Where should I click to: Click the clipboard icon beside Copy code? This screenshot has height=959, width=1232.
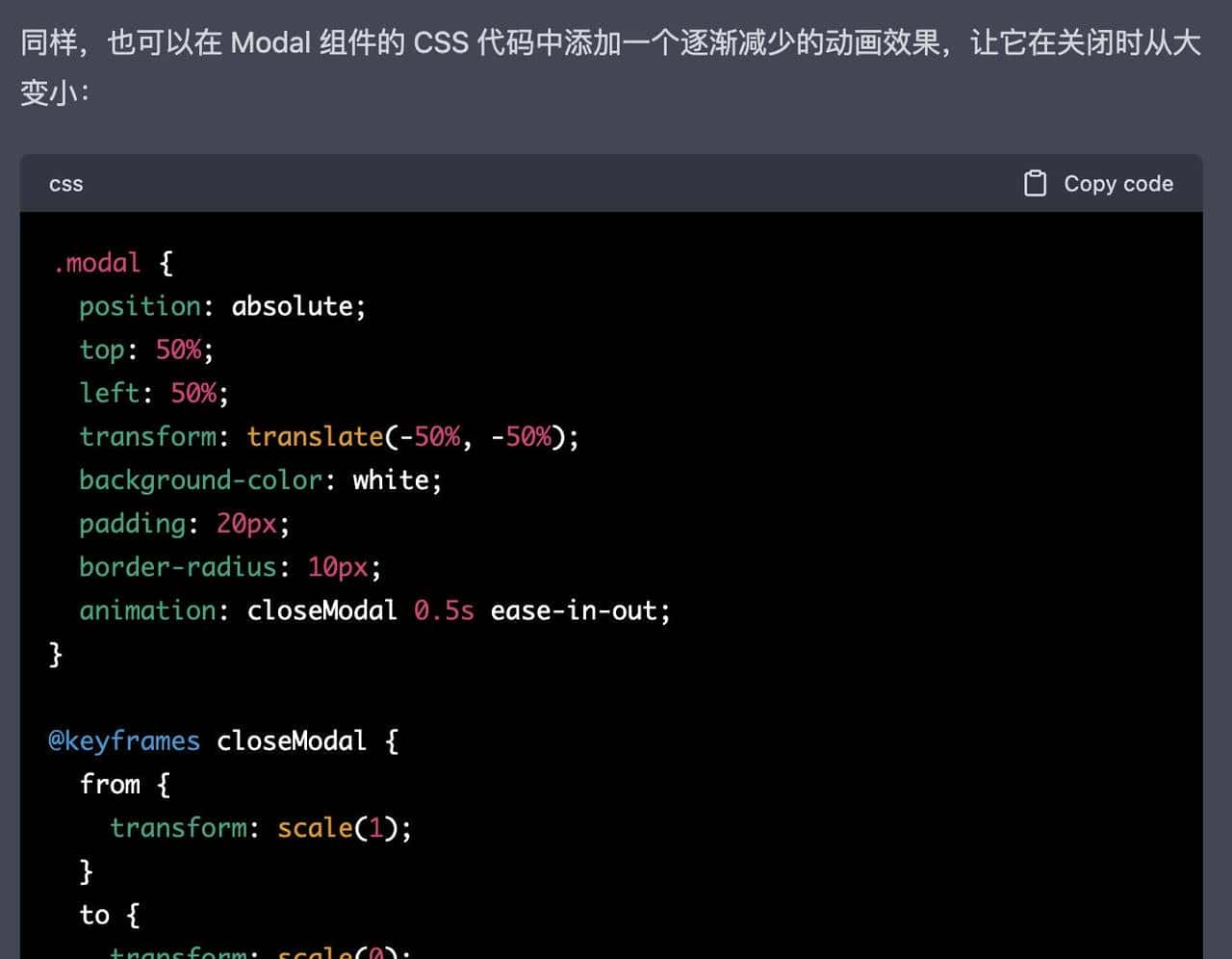1036,183
